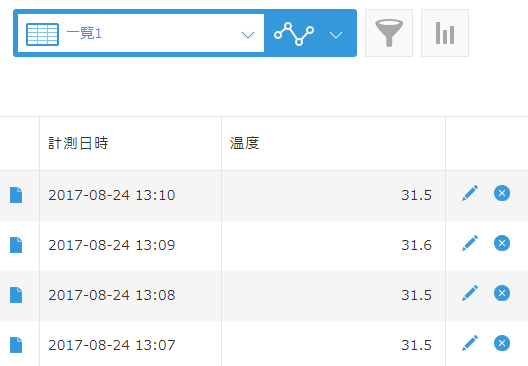Open record details for 13:07 row
The image size is (528, 366).
(16, 345)
